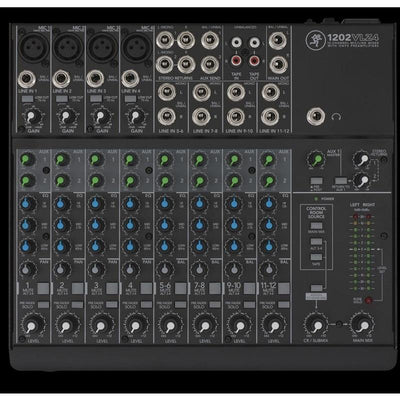Click the LINE IN 5-6 left jack
The image size is (400, 400).
click(x=167, y=92)
